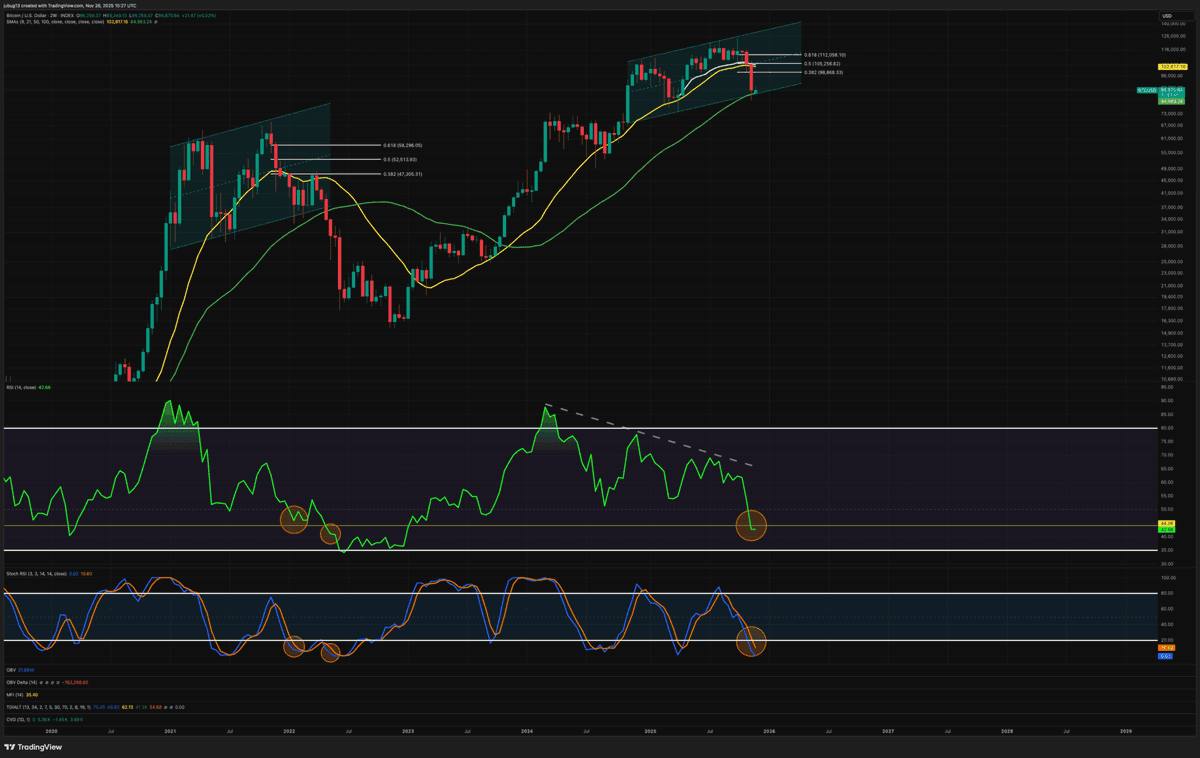
Task: Select the RSI (14, close) legend
Action: 26,386
